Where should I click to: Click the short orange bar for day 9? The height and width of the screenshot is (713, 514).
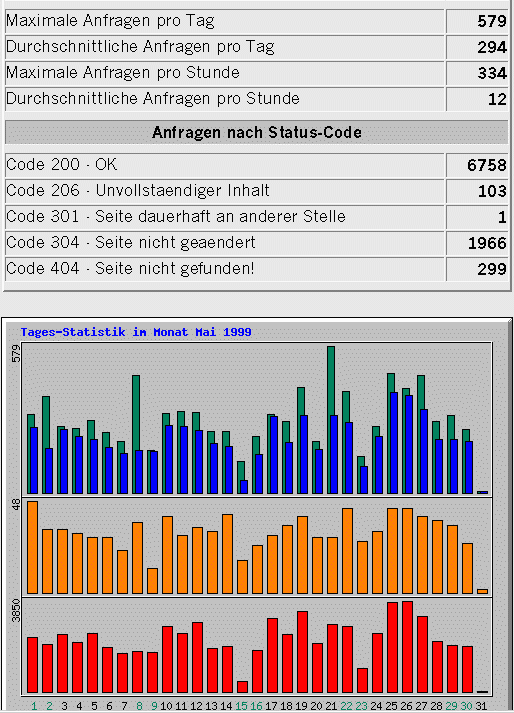152,581
